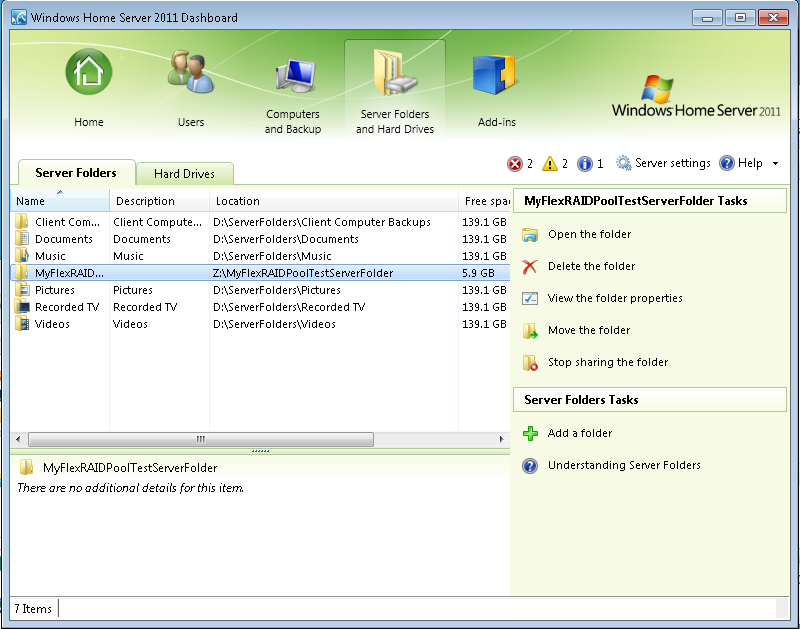Open Server settings text link
Image resolution: width=800 pixels, height=629 pixels.
672,163
